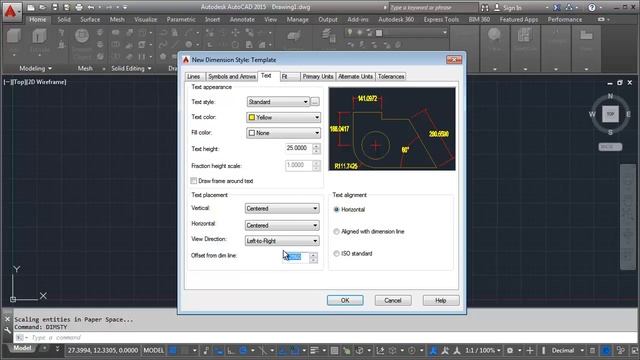Open the Horizontal placement Centered dropdown

pos(282,225)
